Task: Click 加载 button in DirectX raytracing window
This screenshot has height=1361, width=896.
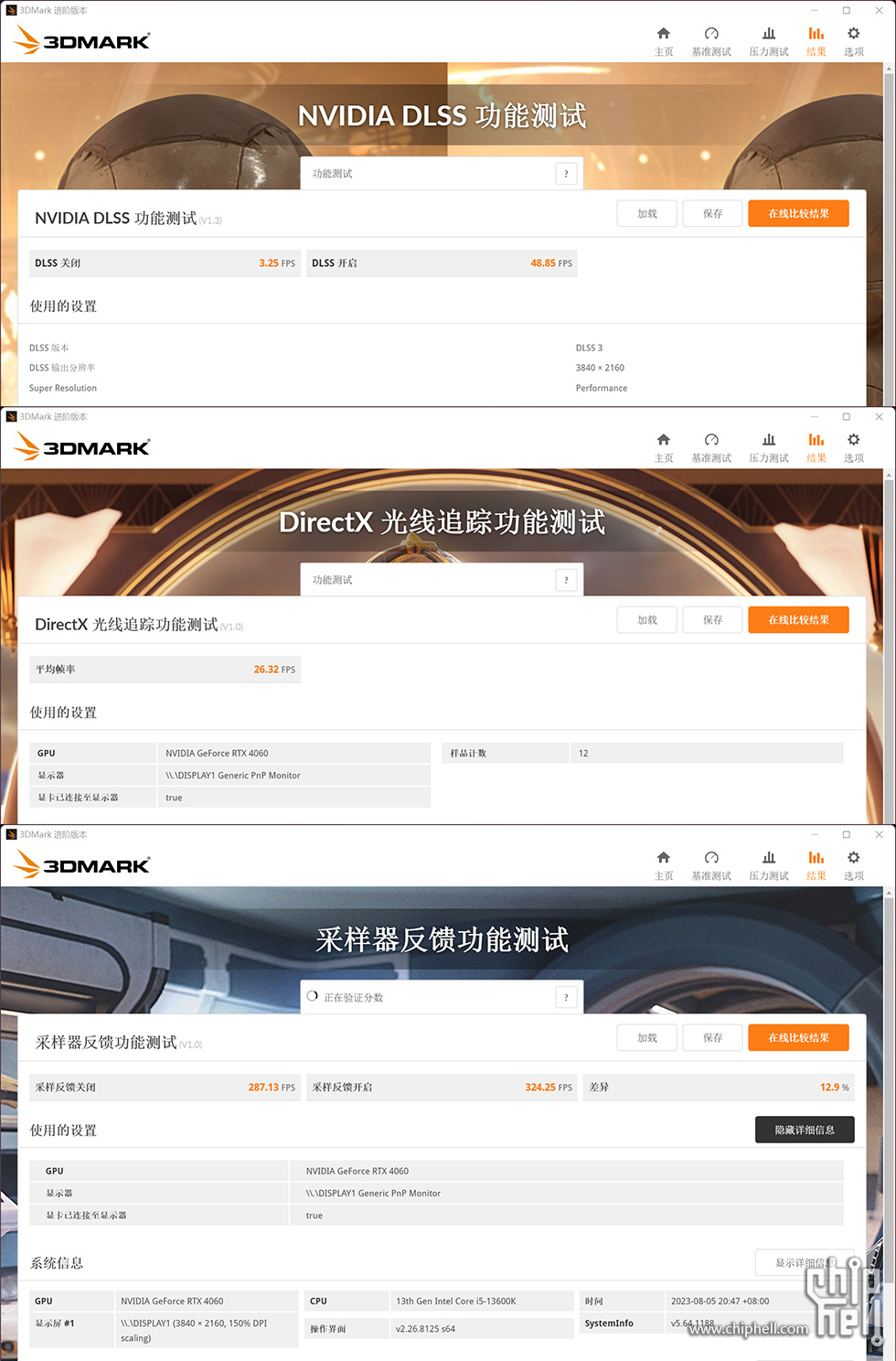Action: click(x=647, y=620)
